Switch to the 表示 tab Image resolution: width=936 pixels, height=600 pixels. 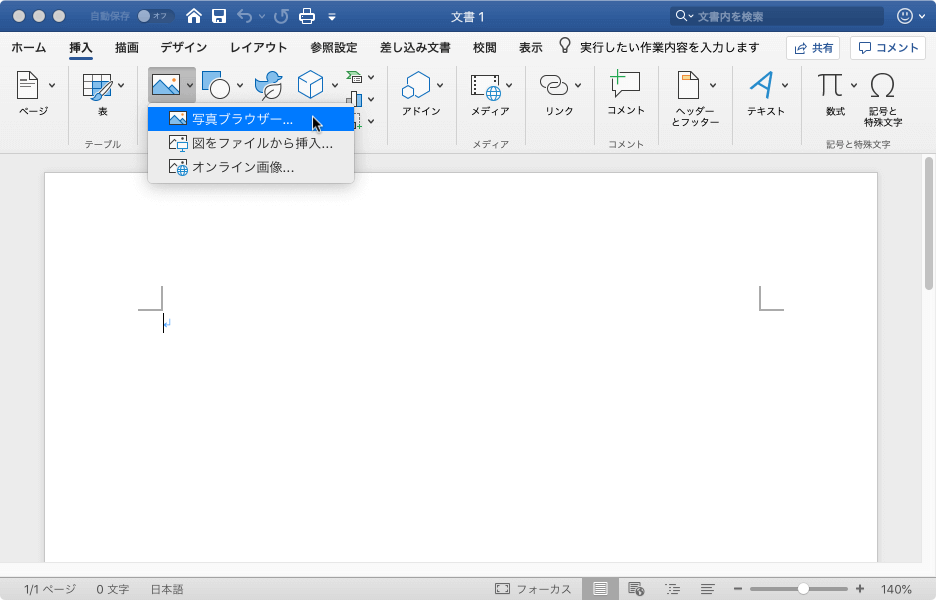coord(531,48)
